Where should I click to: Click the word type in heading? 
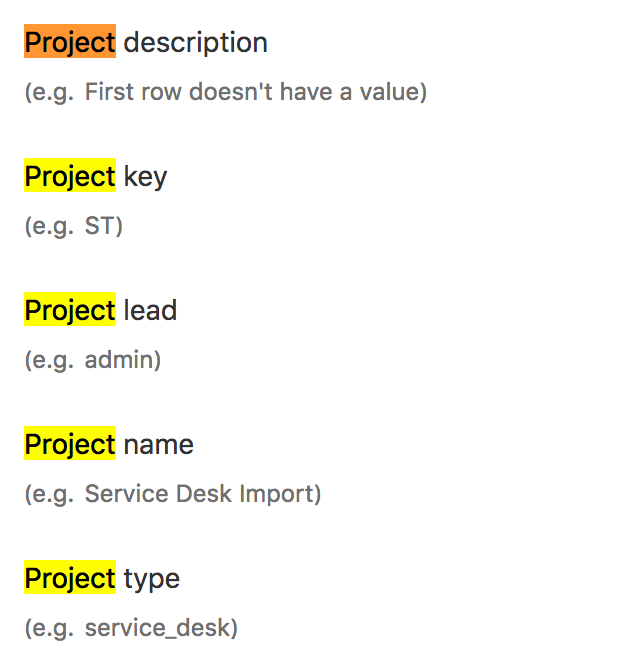(152, 579)
